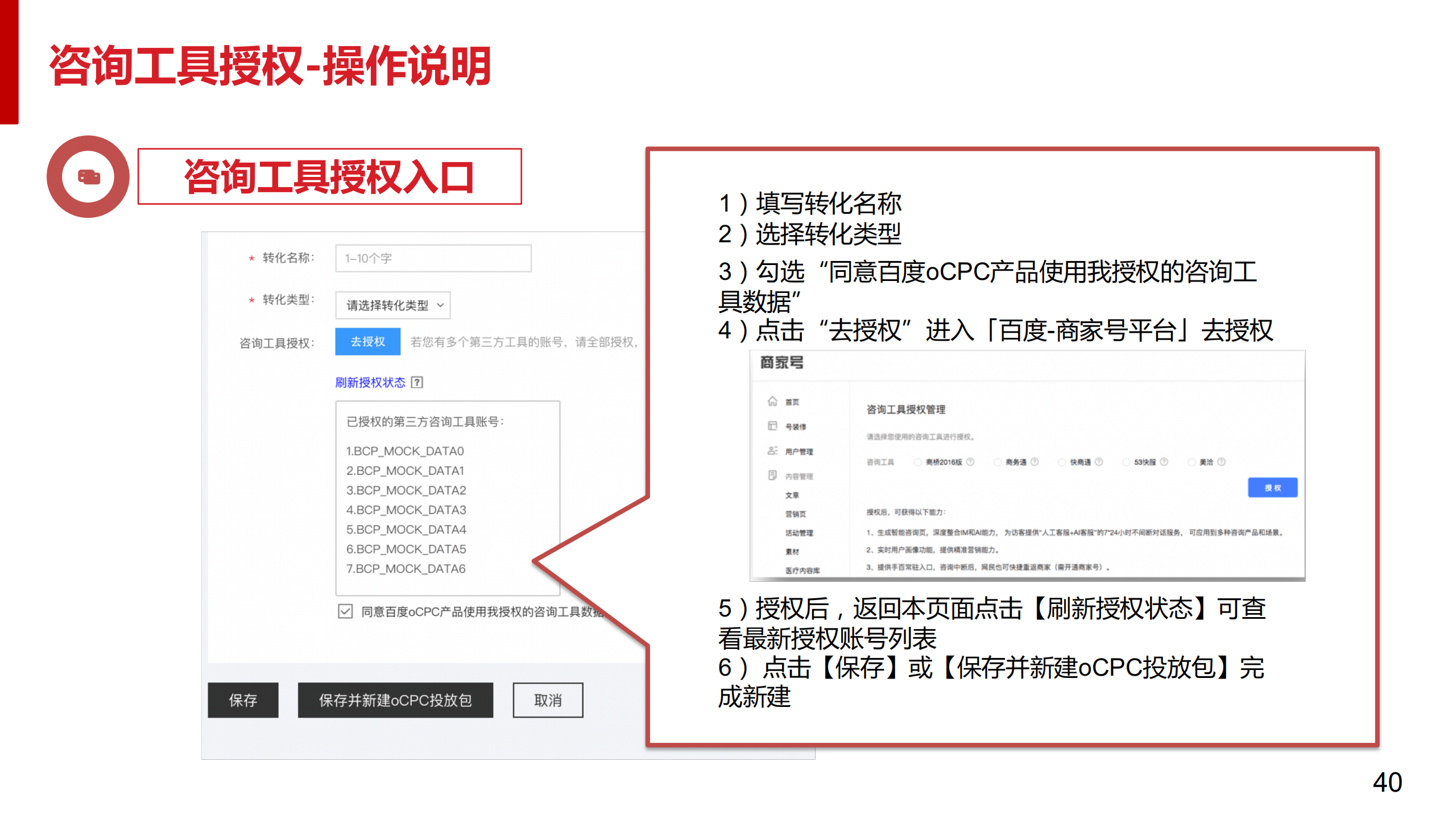Select the 快商通 radio button
The image size is (1456, 819).
1061,462
